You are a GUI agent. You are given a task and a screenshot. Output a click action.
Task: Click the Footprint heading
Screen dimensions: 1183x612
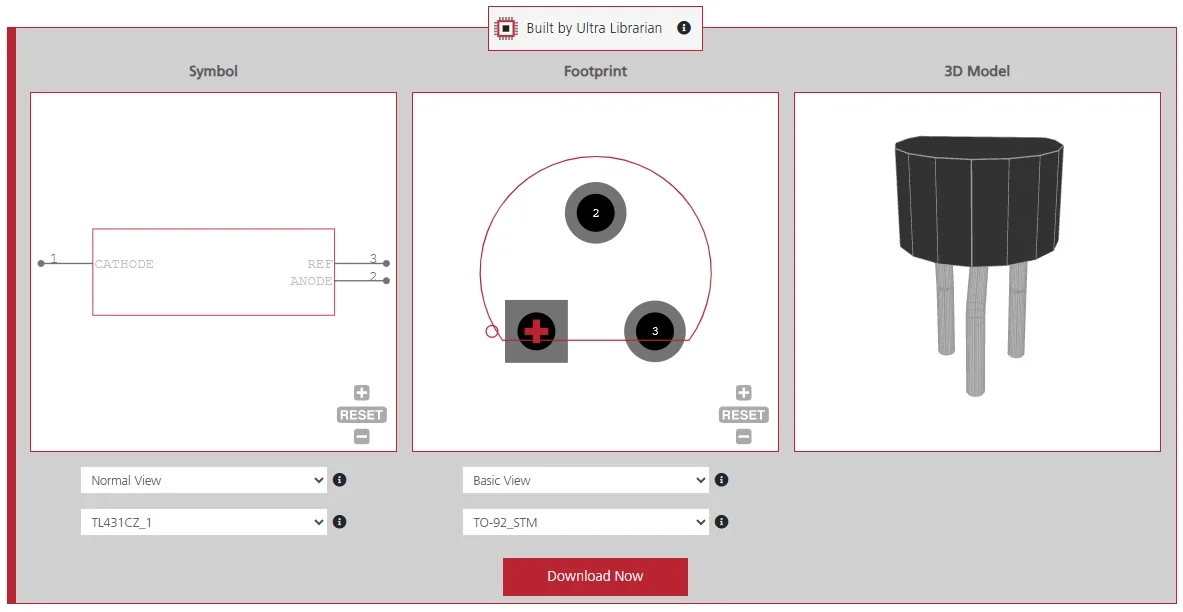(x=595, y=71)
